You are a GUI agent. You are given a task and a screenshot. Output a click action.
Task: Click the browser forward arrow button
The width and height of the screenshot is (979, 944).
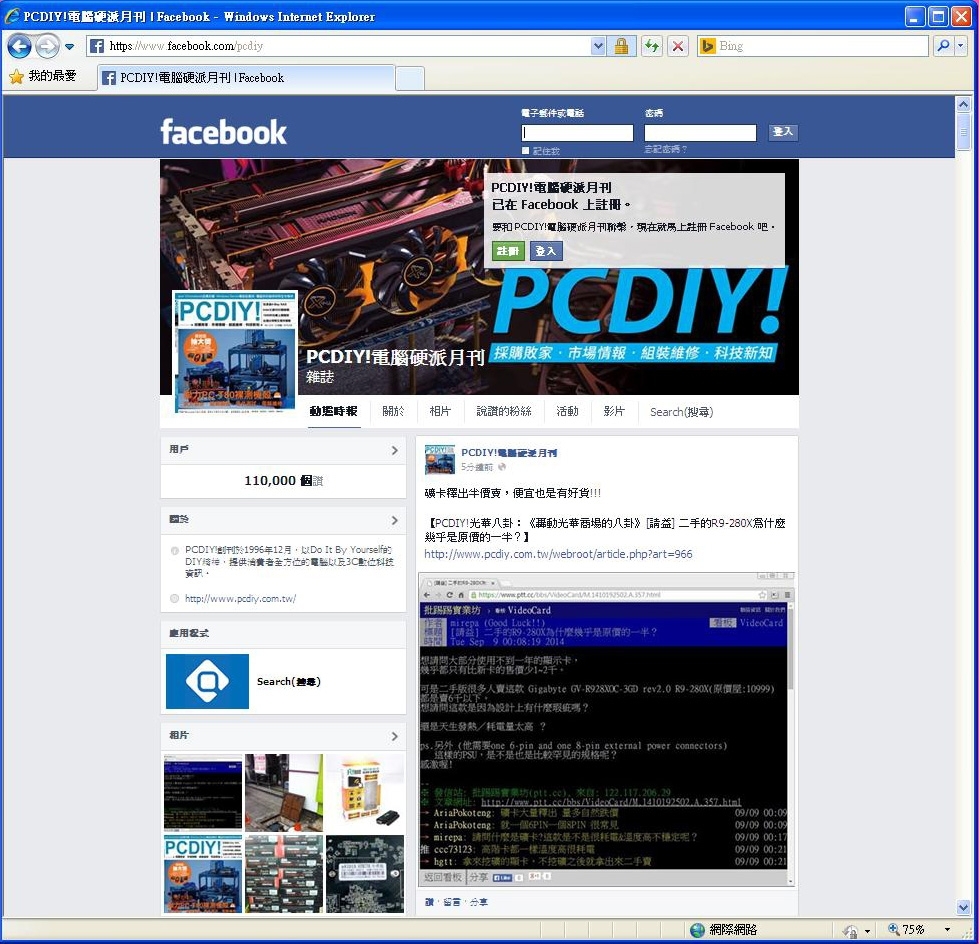coord(47,46)
